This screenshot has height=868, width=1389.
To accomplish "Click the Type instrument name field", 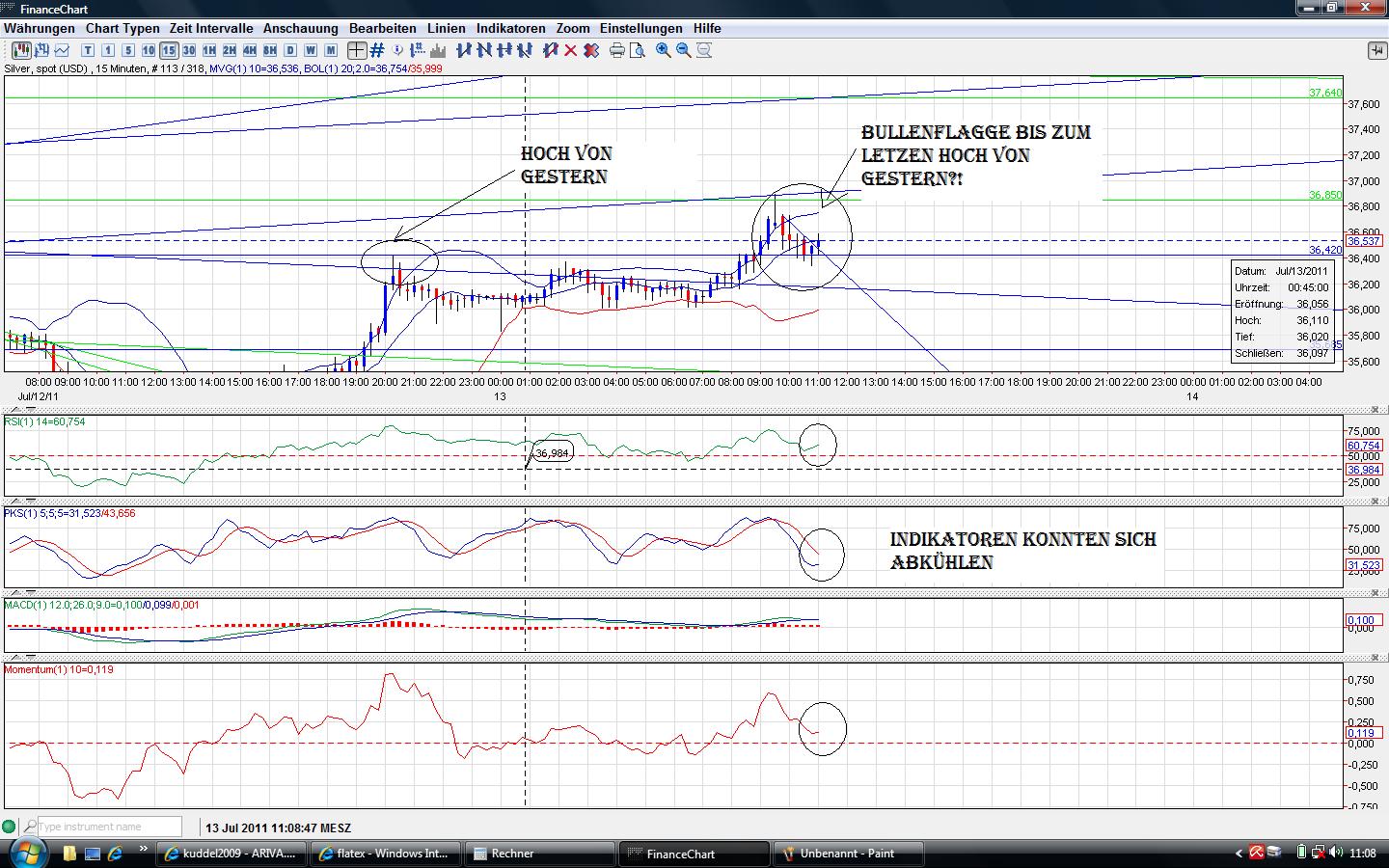I will click(109, 827).
